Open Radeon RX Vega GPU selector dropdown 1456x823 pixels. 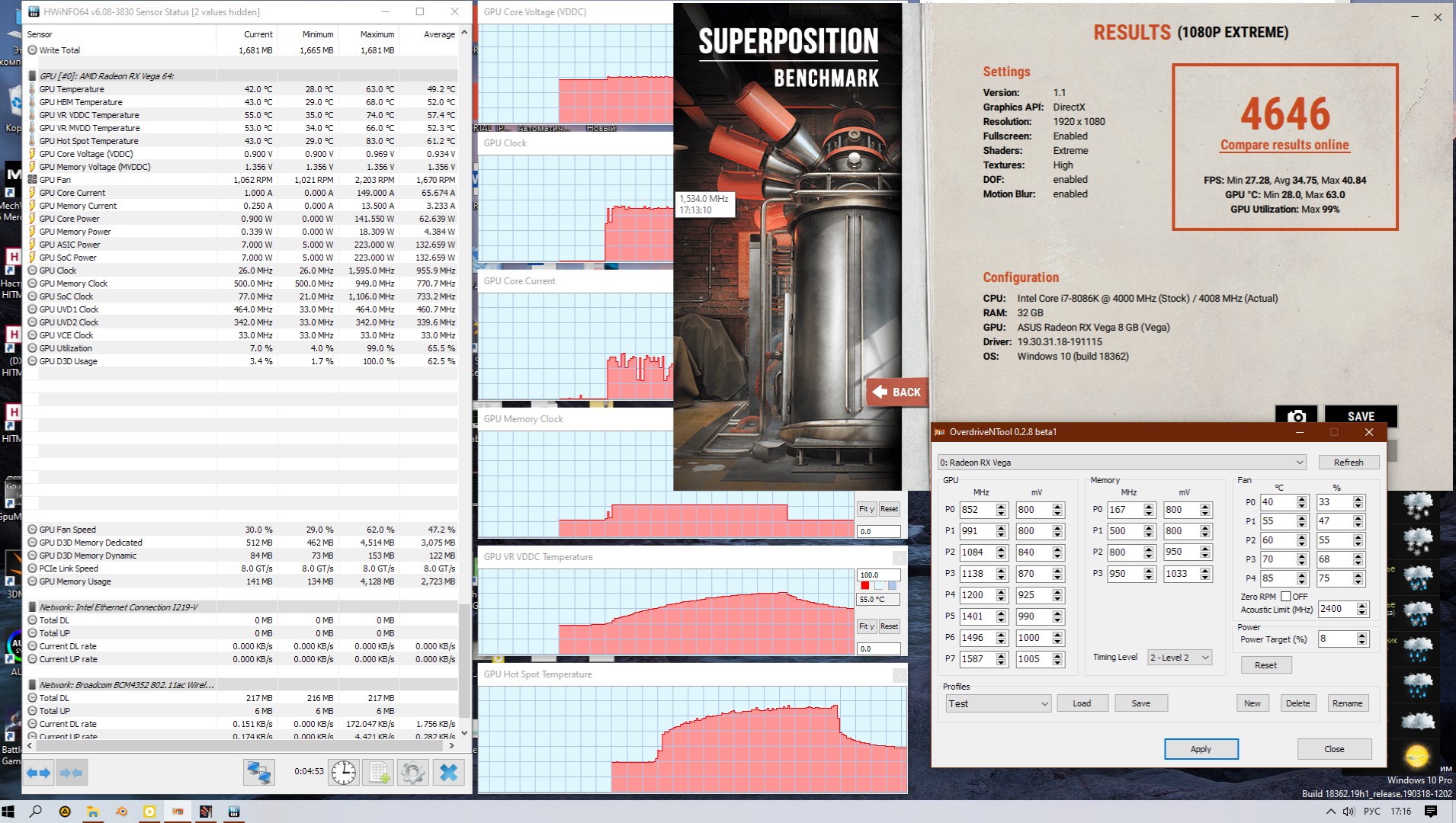[1121, 463]
